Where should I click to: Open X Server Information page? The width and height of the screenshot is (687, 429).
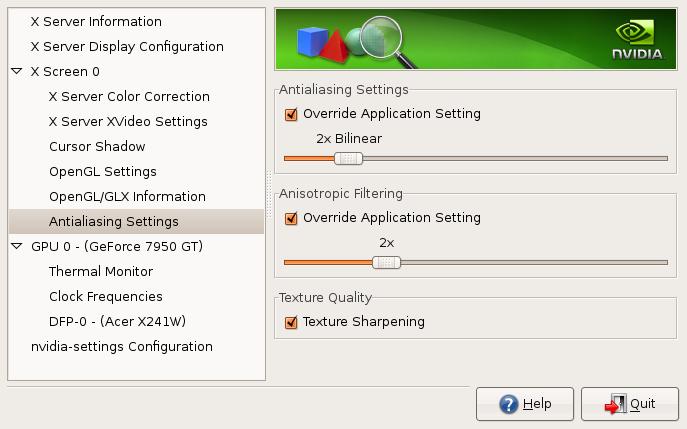96,21
